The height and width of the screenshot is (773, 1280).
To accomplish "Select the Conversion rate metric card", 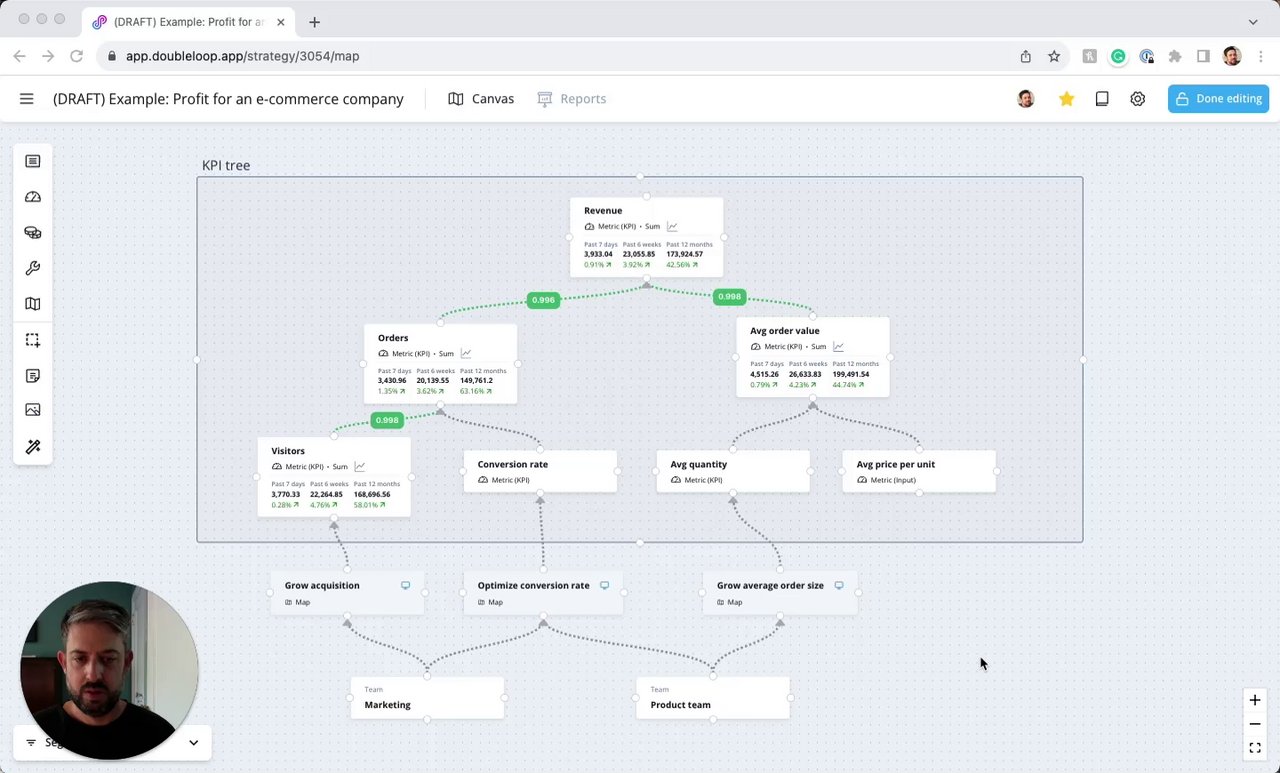I will tap(540, 471).
